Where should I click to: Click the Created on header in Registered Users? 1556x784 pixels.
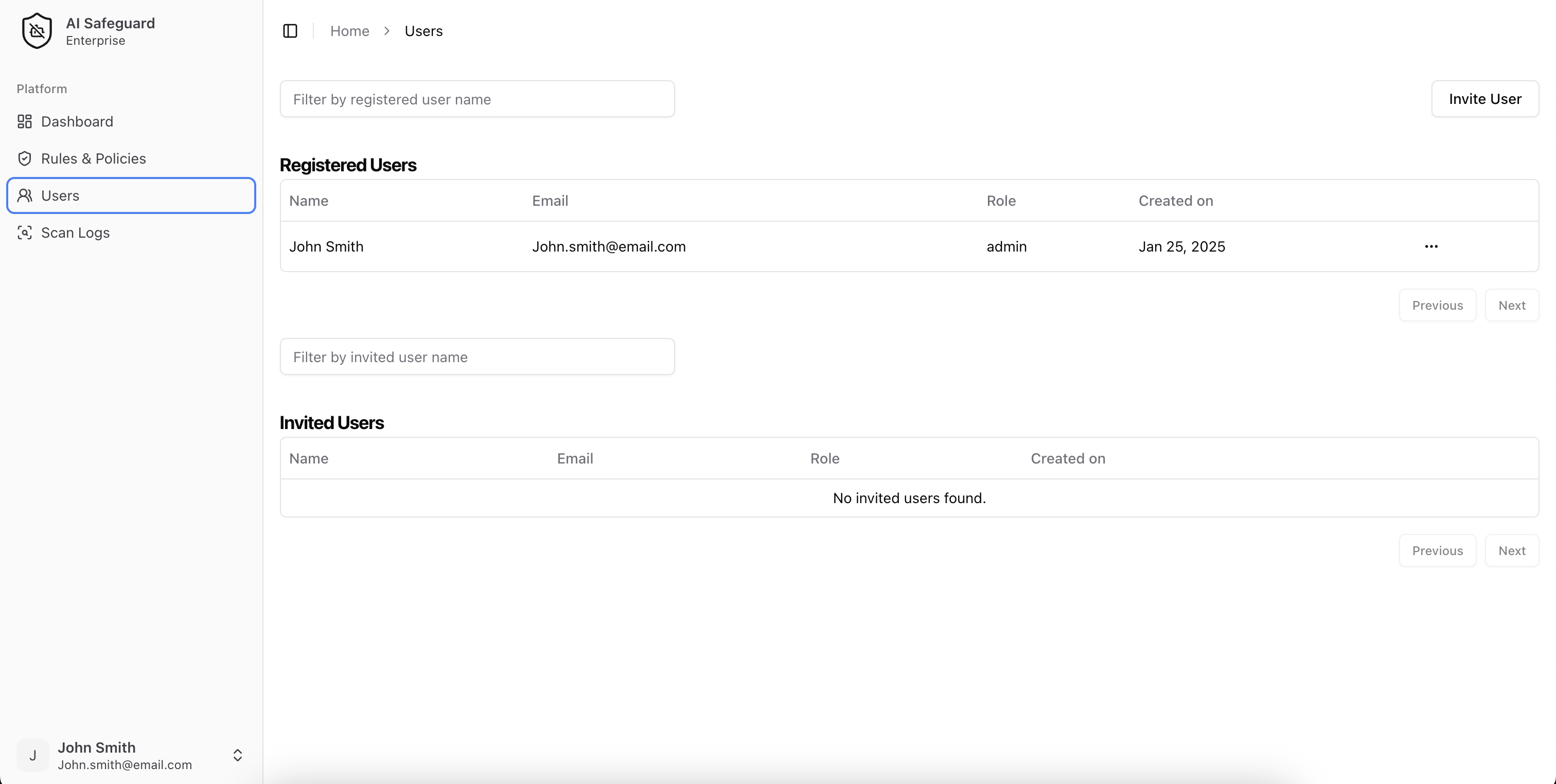point(1175,201)
